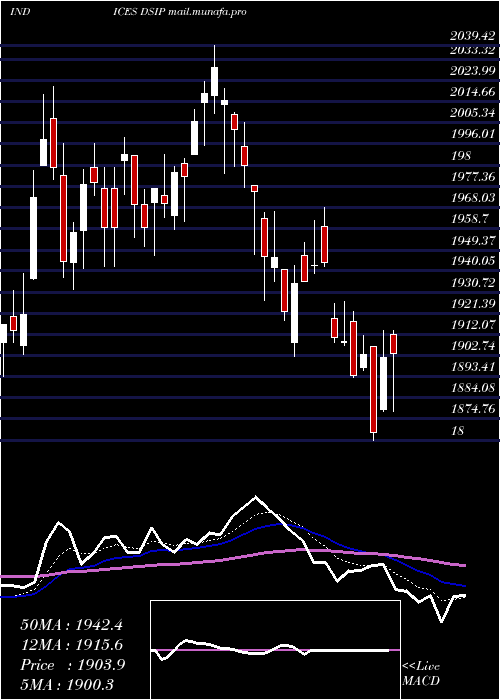
Task: Click the <<Live MACD label
Action: (x=421, y=673)
